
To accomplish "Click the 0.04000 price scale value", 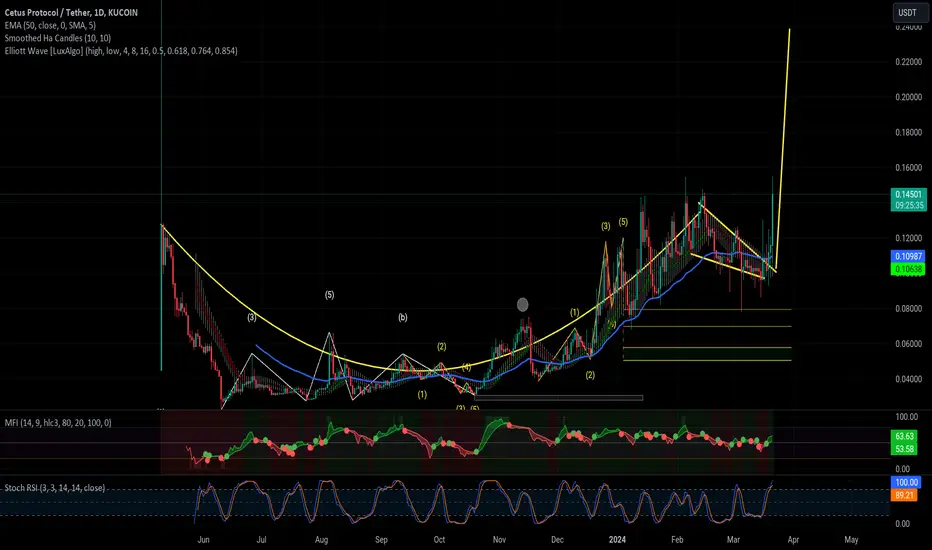I will pyautogui.click(x=909, y=379).
